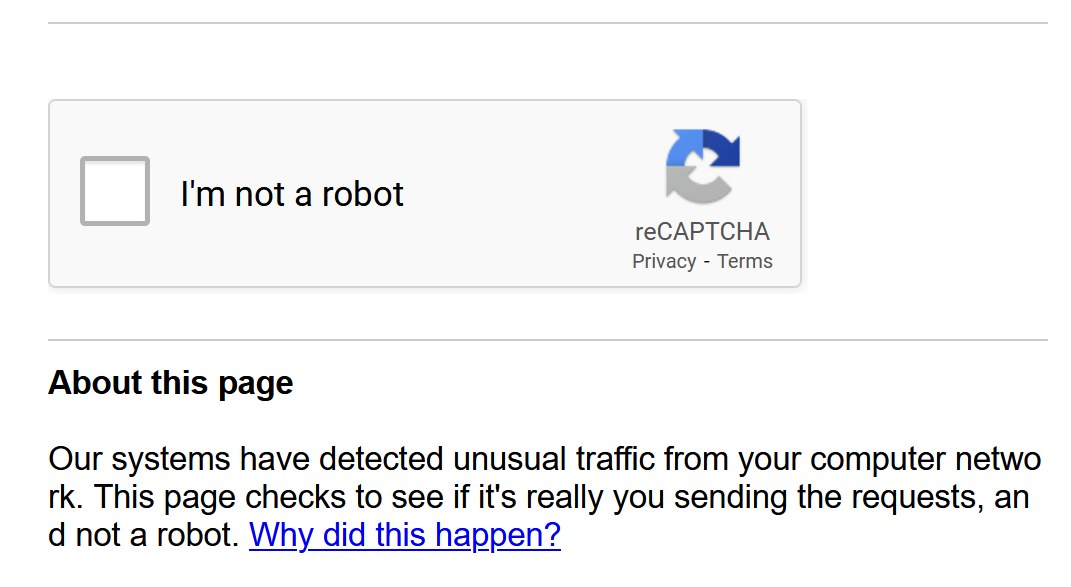Select the "About this page" heading
The image size is (1071, 587).
tap(171, 383)
